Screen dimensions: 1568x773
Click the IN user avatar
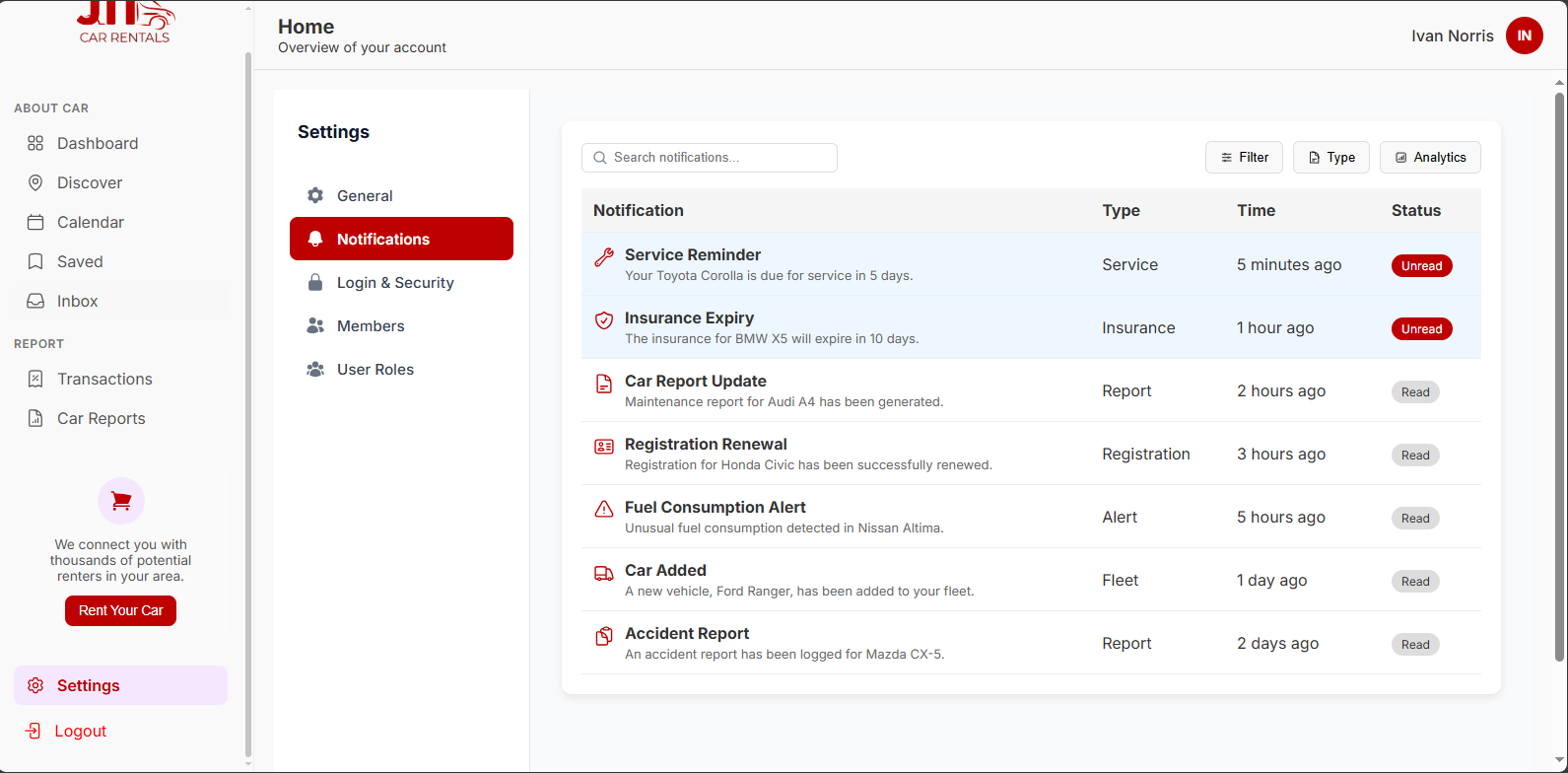(x=1524, y=35)
